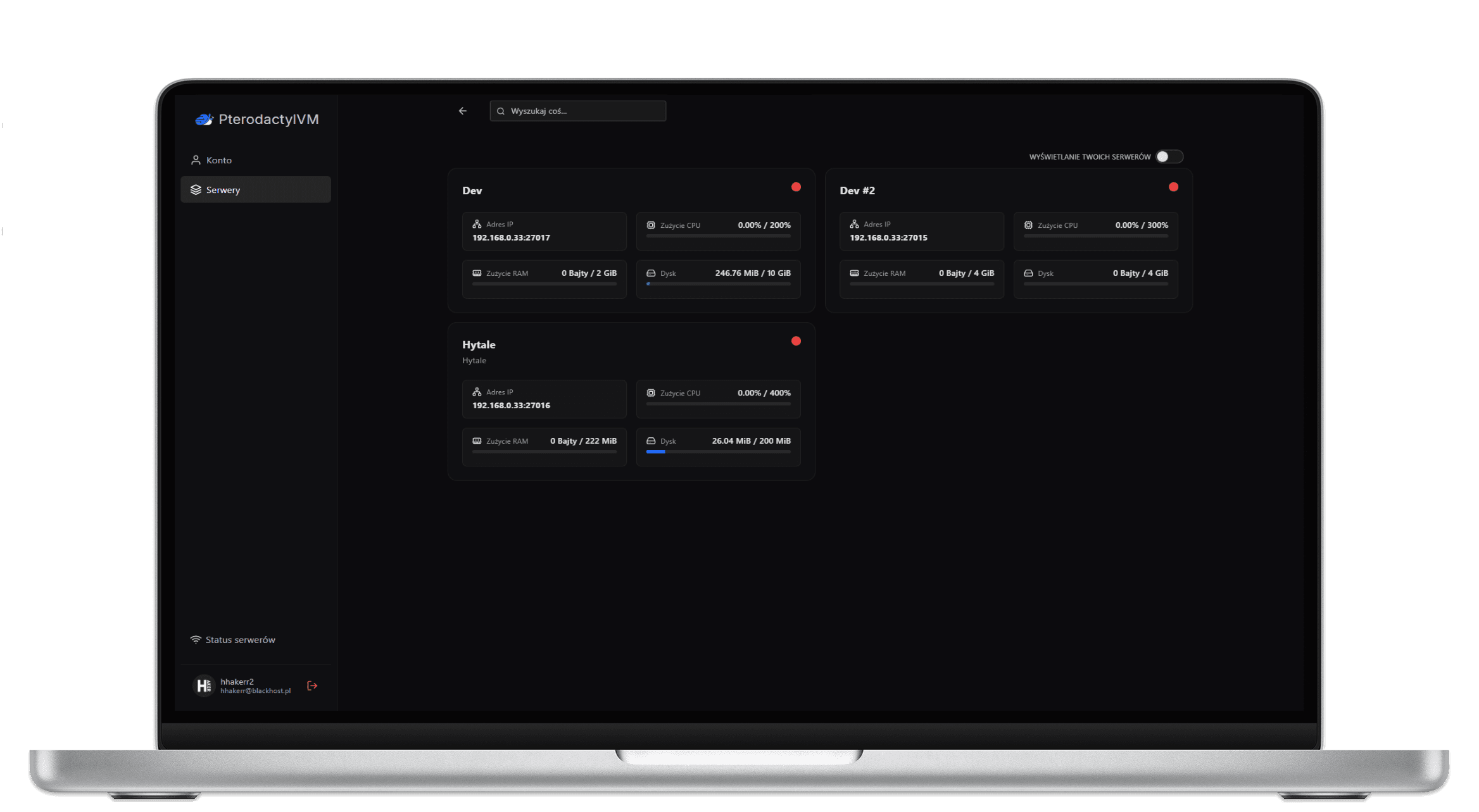The image size is (1479, 812).
Task: Click the search magnifier icon
Action: [x=501, y=111]
